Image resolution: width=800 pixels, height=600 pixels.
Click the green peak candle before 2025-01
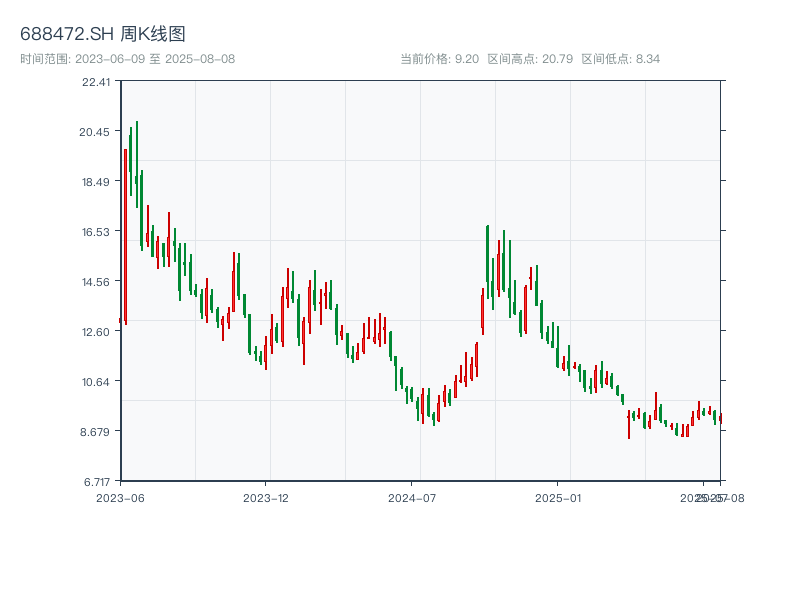(x=488, y=262)
